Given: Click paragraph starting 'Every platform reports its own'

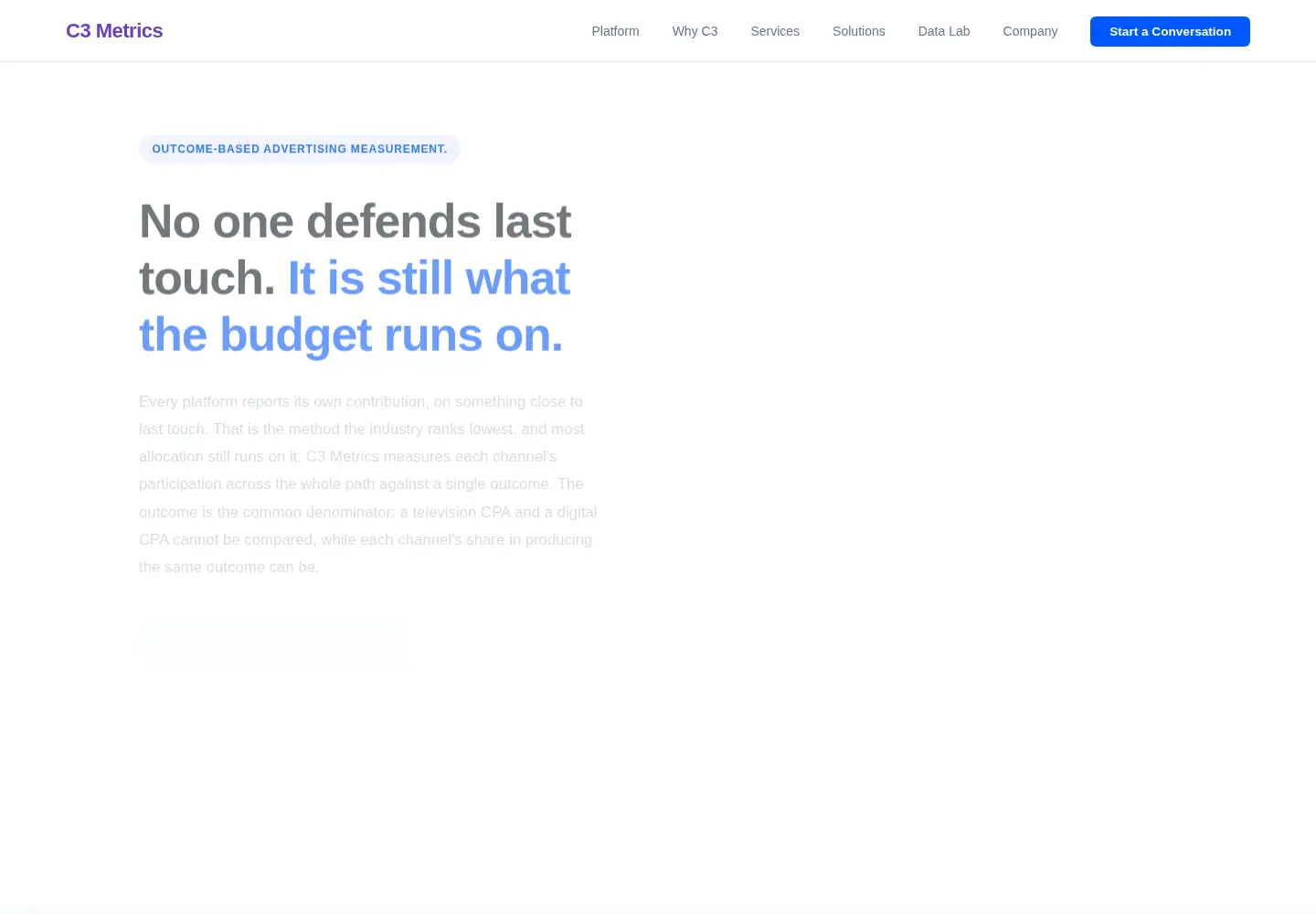Looking at the screenshot, I should (x=368, y=484).
